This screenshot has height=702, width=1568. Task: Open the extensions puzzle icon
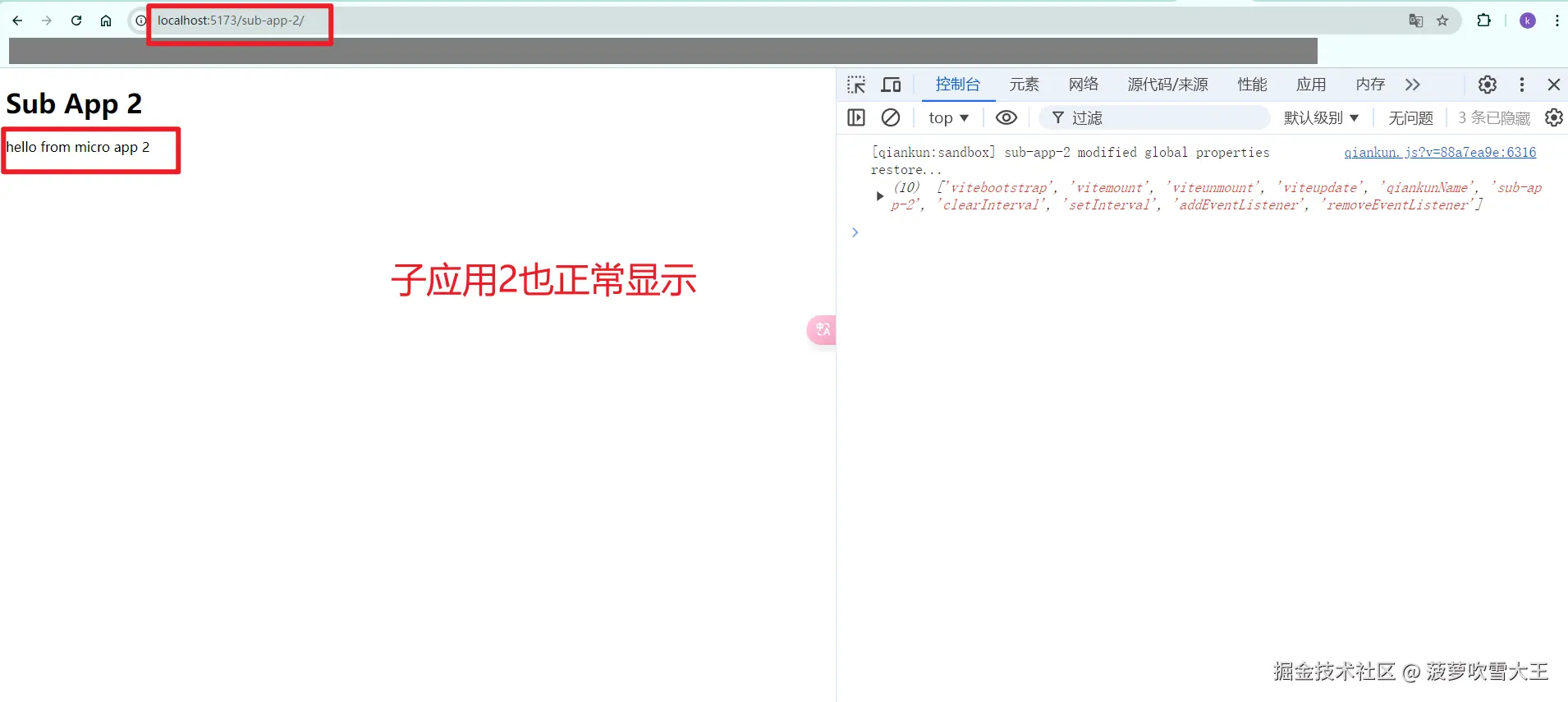(1483, 21)
